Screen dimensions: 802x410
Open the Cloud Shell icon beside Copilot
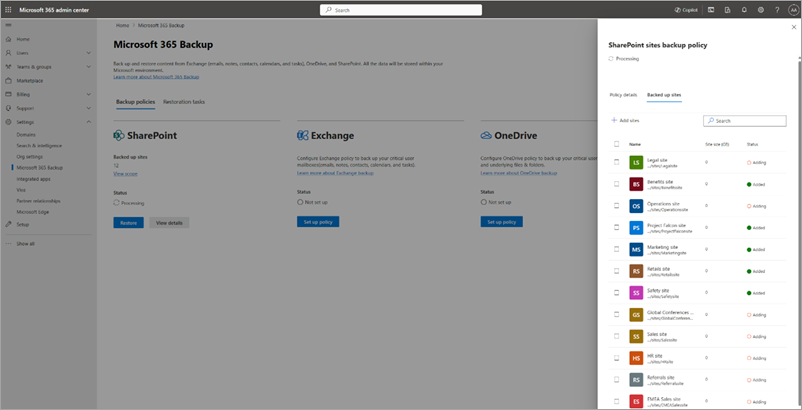711,10
